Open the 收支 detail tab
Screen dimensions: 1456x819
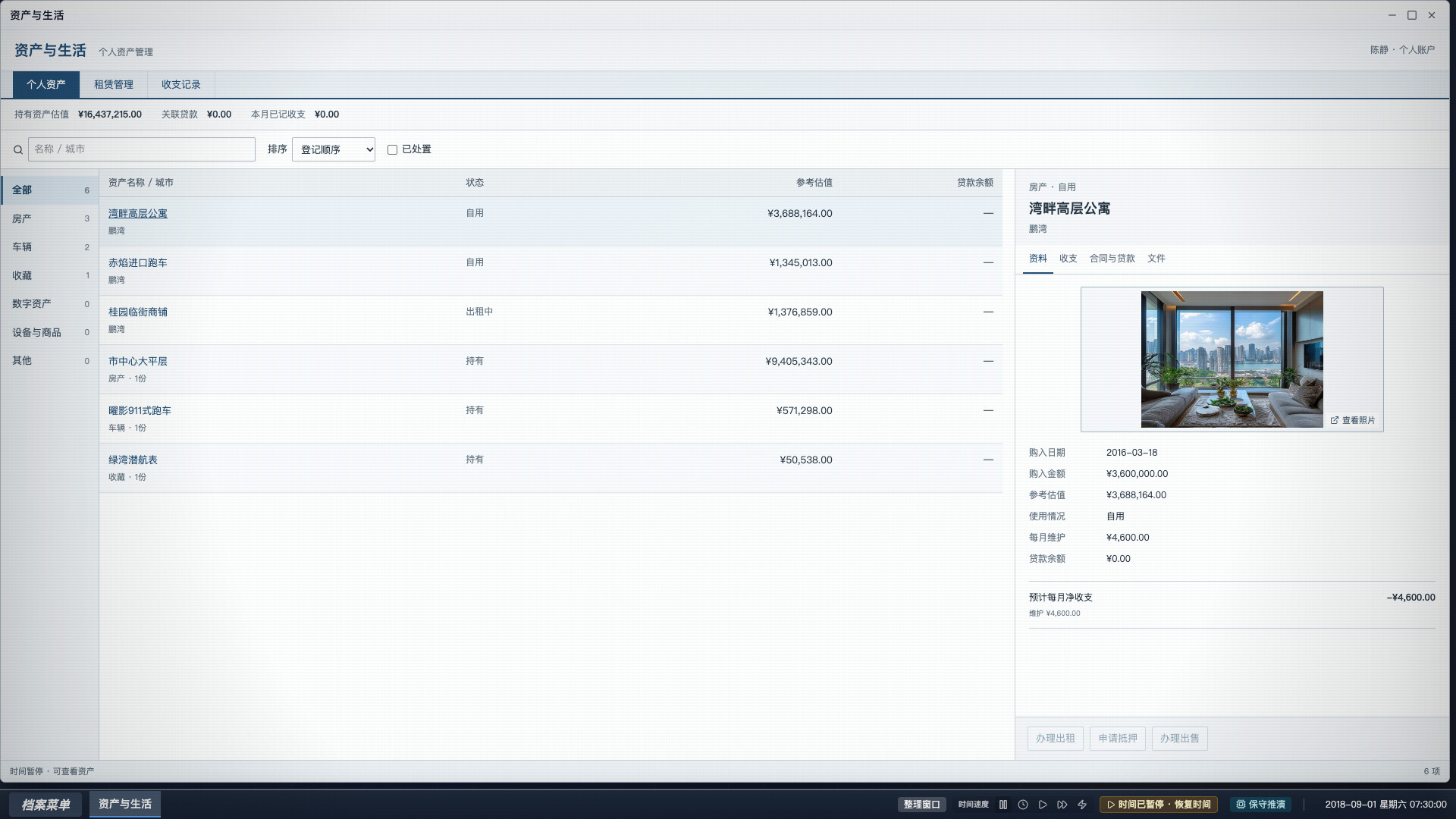(1068, 259)
